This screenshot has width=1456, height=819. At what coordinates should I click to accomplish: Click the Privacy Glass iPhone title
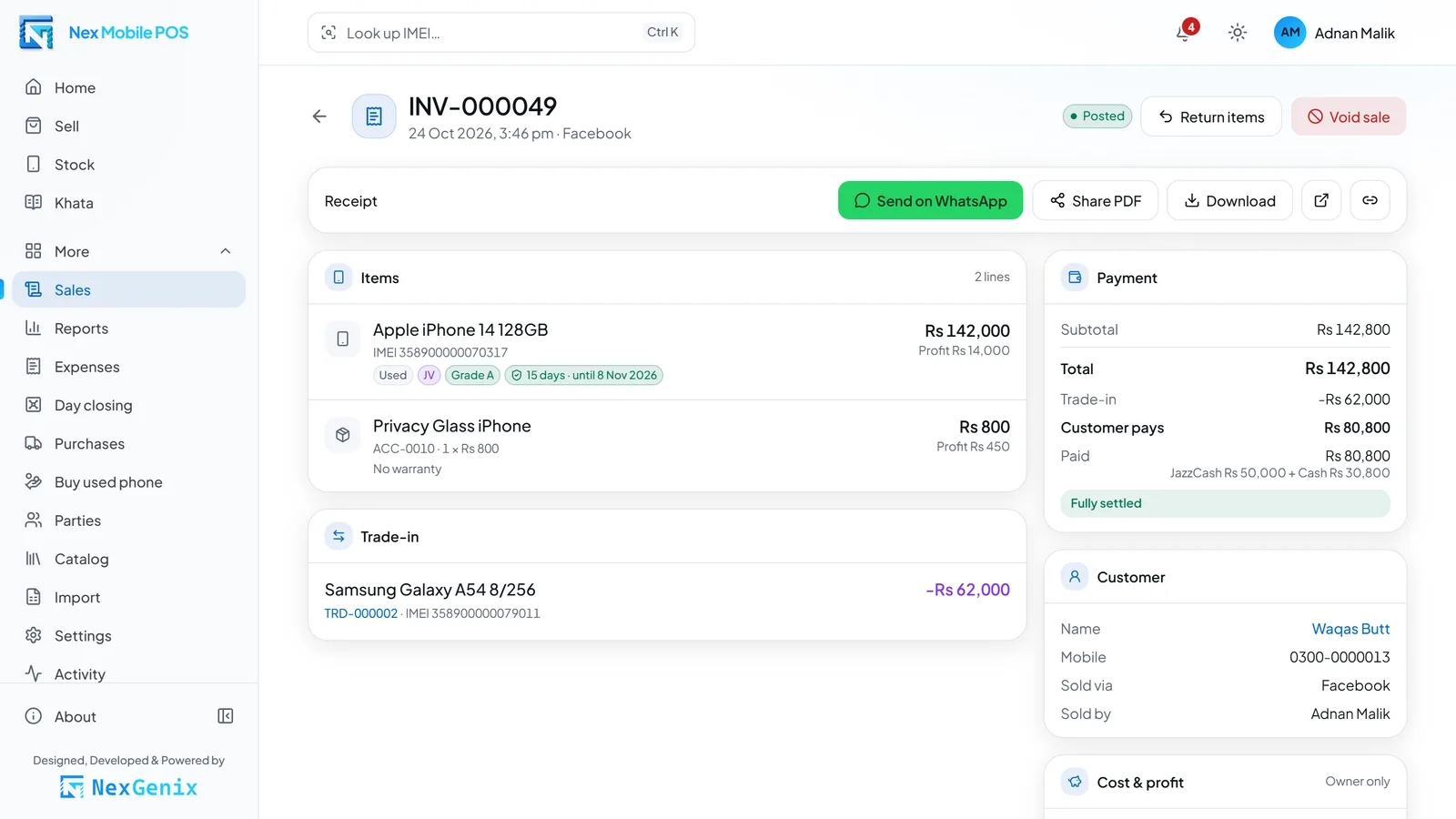(x=451, y=426)
